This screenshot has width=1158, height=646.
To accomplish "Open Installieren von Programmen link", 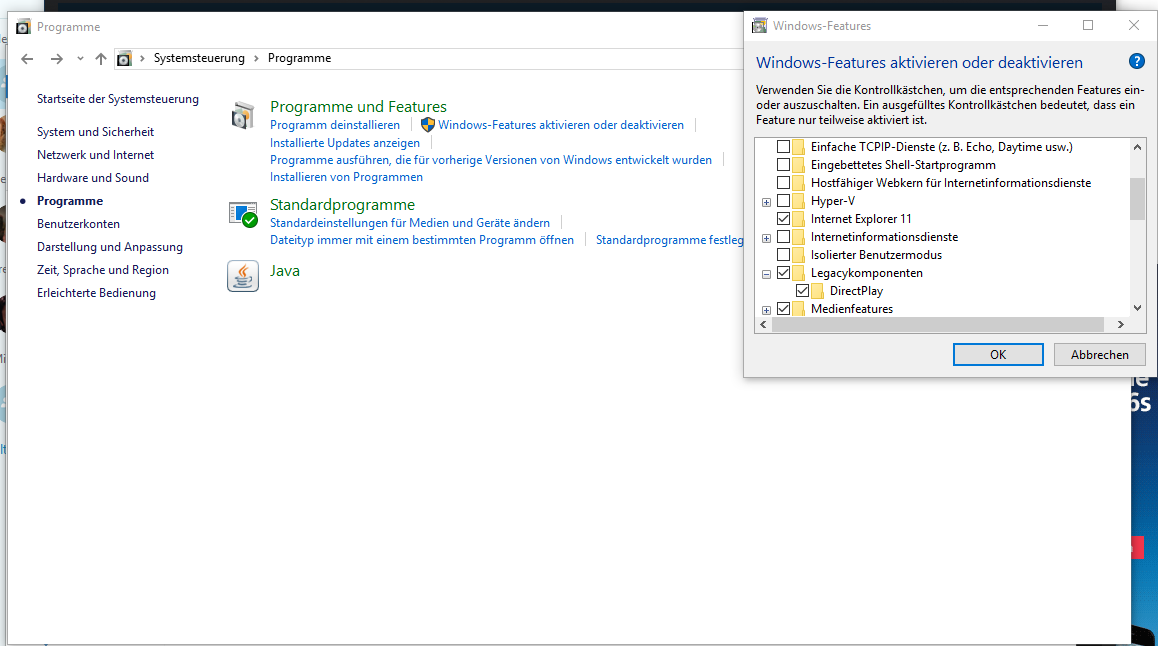I will point(346,177).
